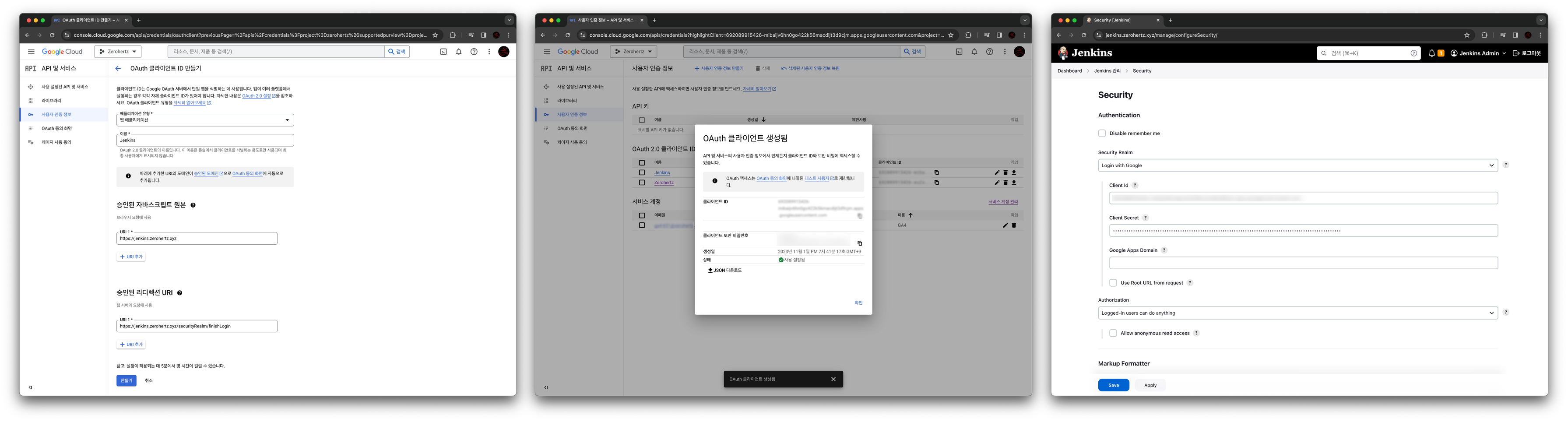Open Zerohertz project selector in middle window
The width and height of the screenshot is (1568, 422).
[634, 52]
